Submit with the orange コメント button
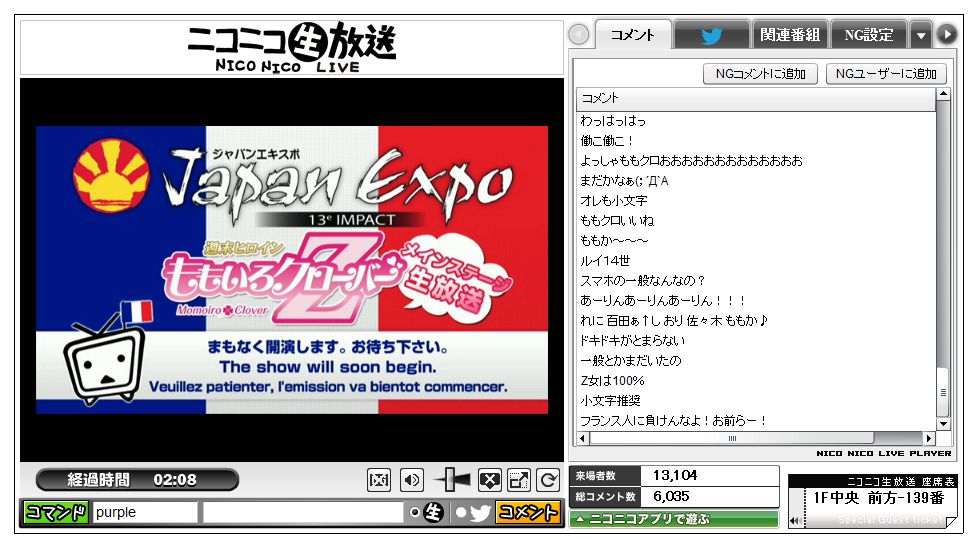This screenshot has width=980, height=539. 528,513
